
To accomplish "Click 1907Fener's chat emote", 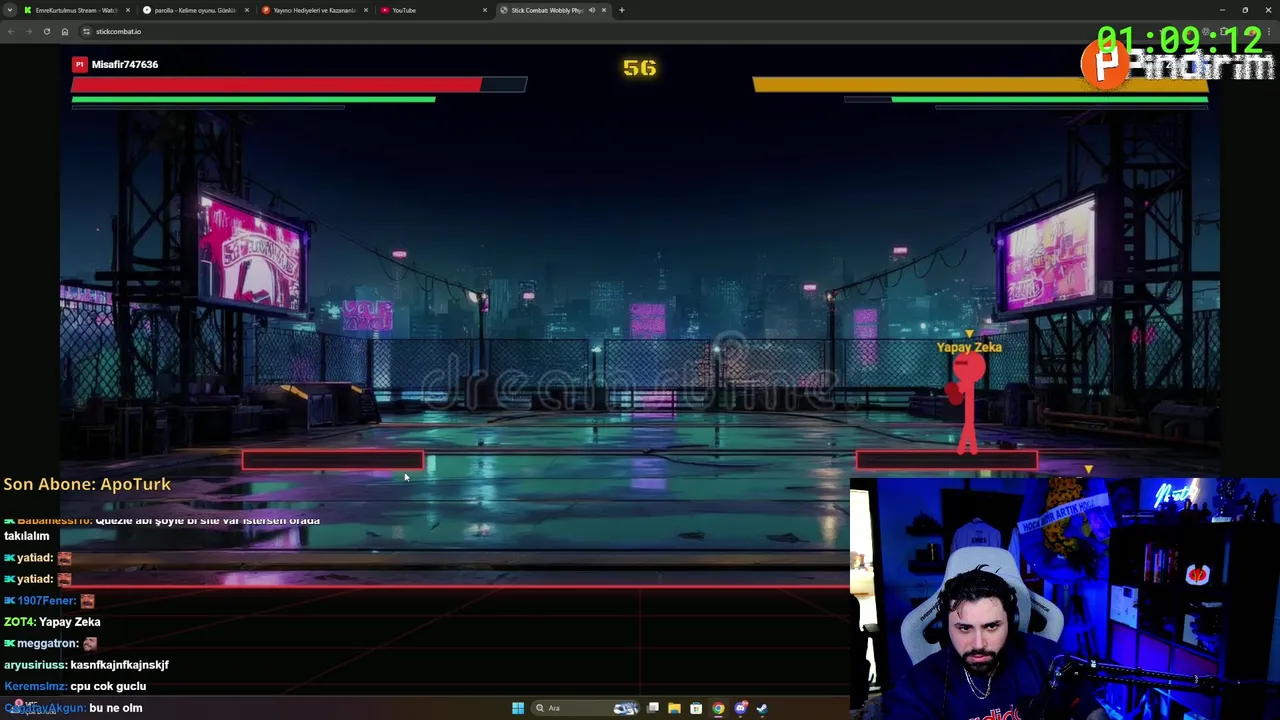I will click(87, 601).
